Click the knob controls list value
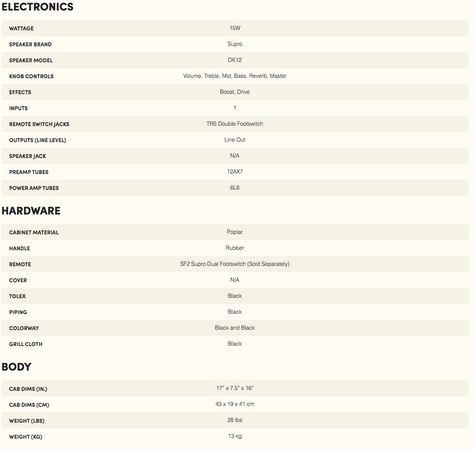 (235, 76)
